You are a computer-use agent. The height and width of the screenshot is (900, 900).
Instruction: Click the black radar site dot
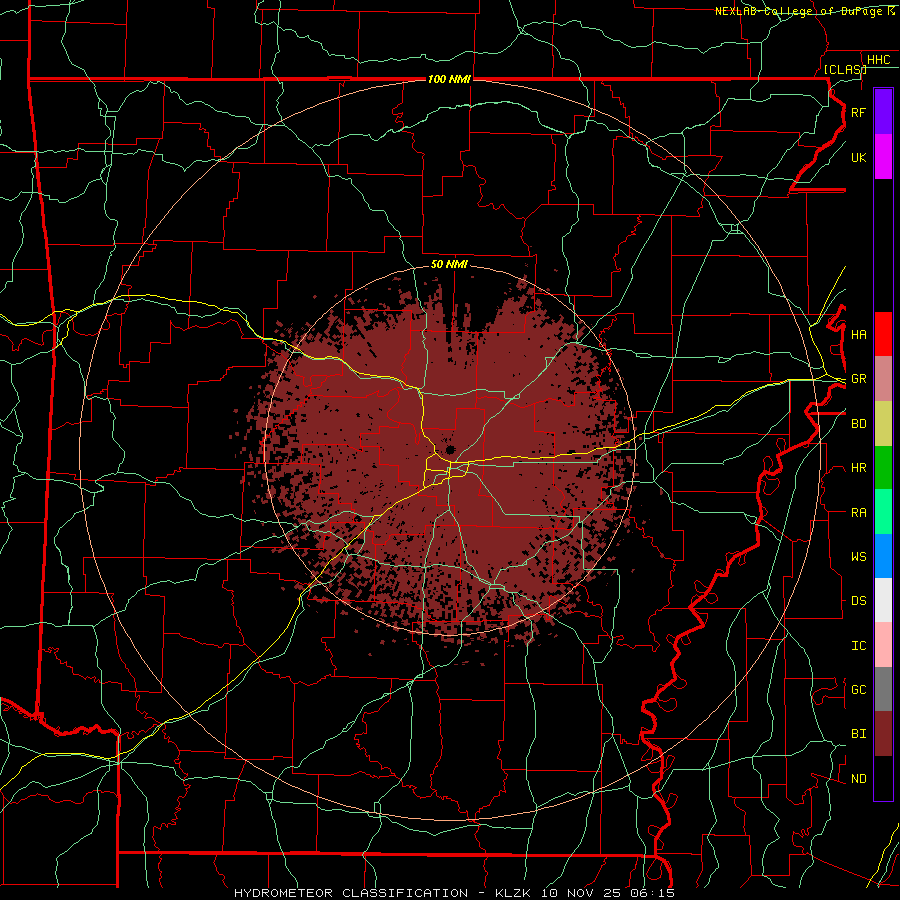[x=451, y=449]
